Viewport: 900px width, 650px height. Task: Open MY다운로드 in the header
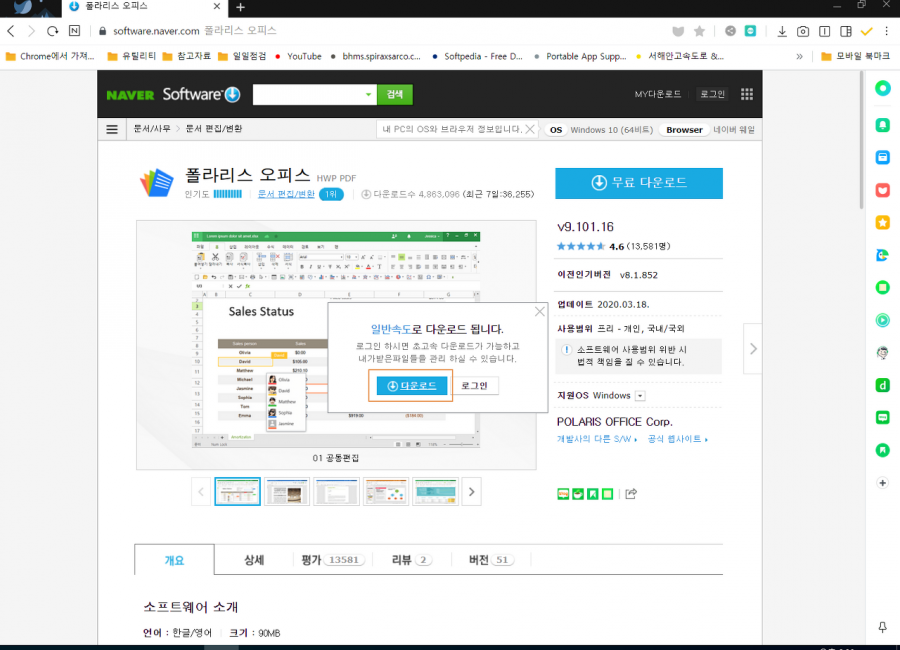[658, 94]
